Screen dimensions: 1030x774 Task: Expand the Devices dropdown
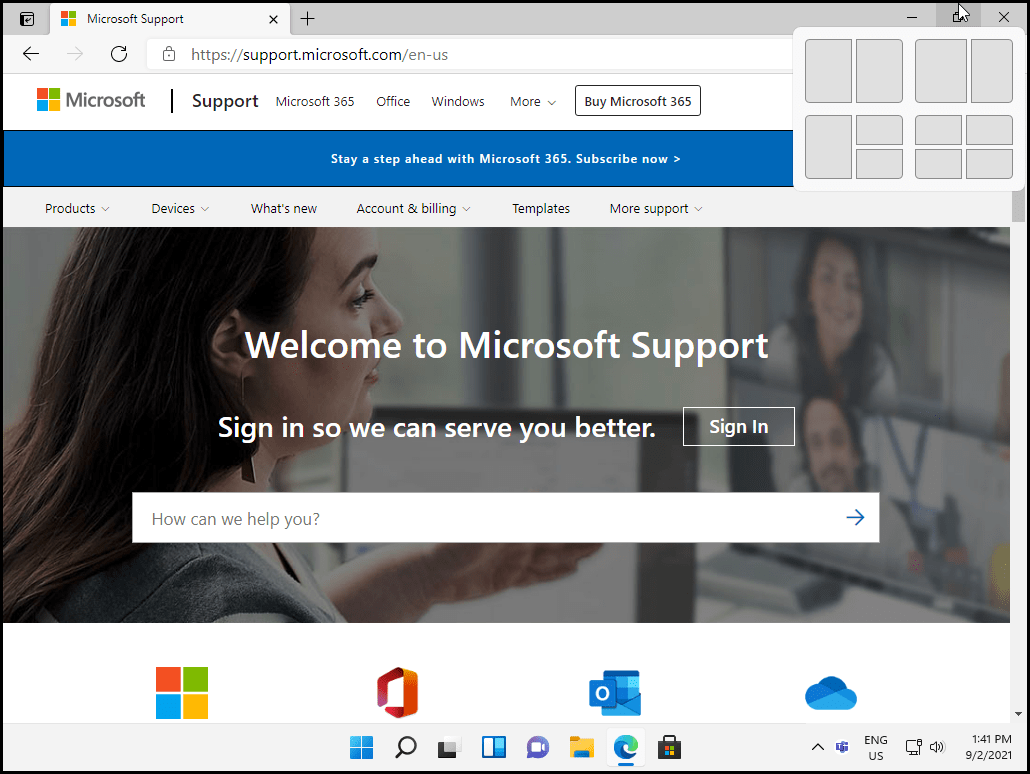[x=180, y=209]
